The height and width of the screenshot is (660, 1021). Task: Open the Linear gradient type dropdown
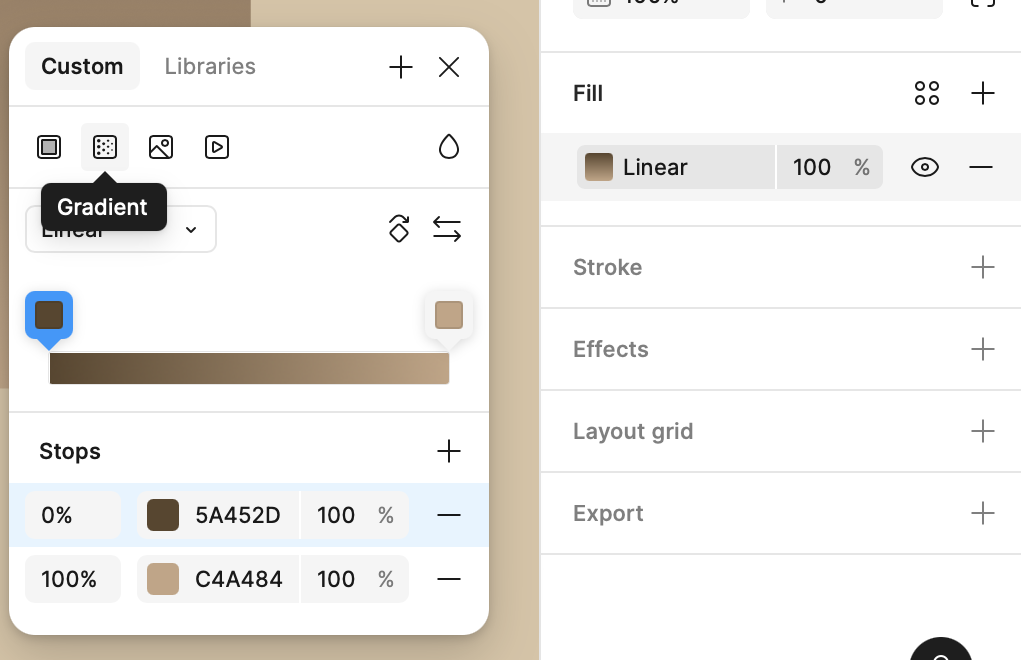[x=120, y=229]
